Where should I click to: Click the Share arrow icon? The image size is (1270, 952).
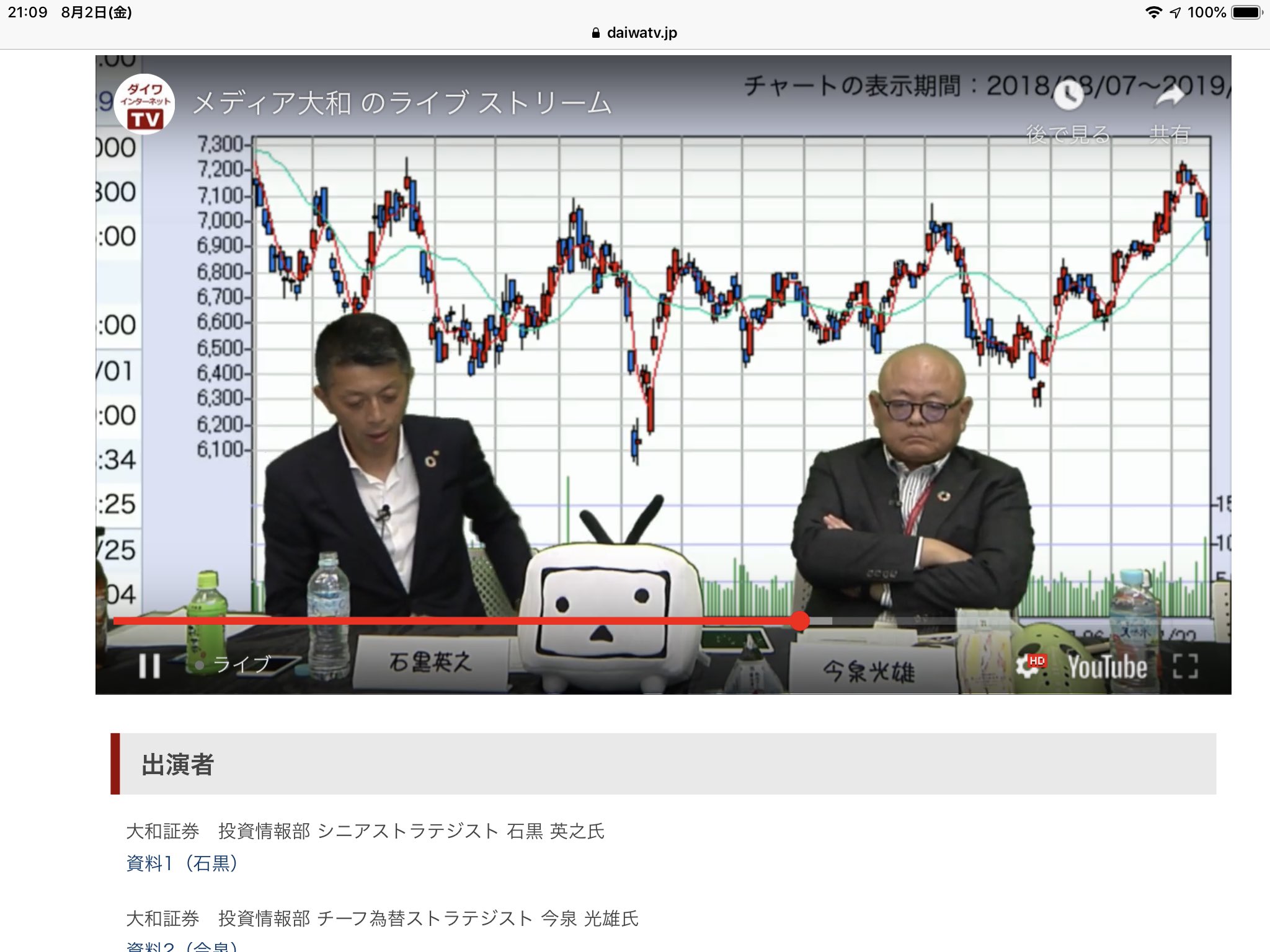pos(1169,96)
